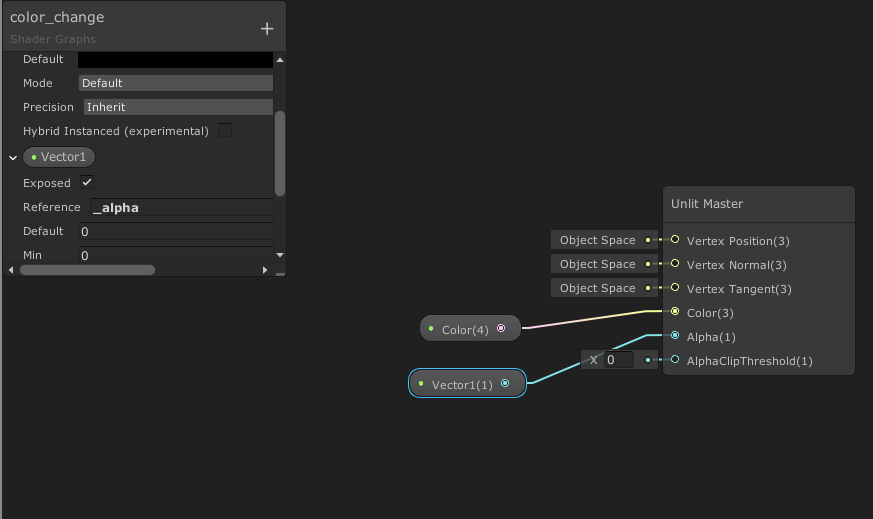Click the Vertex Position(3) input port
Viewport: 873px width, 519px height.
[x=675, y=239]
